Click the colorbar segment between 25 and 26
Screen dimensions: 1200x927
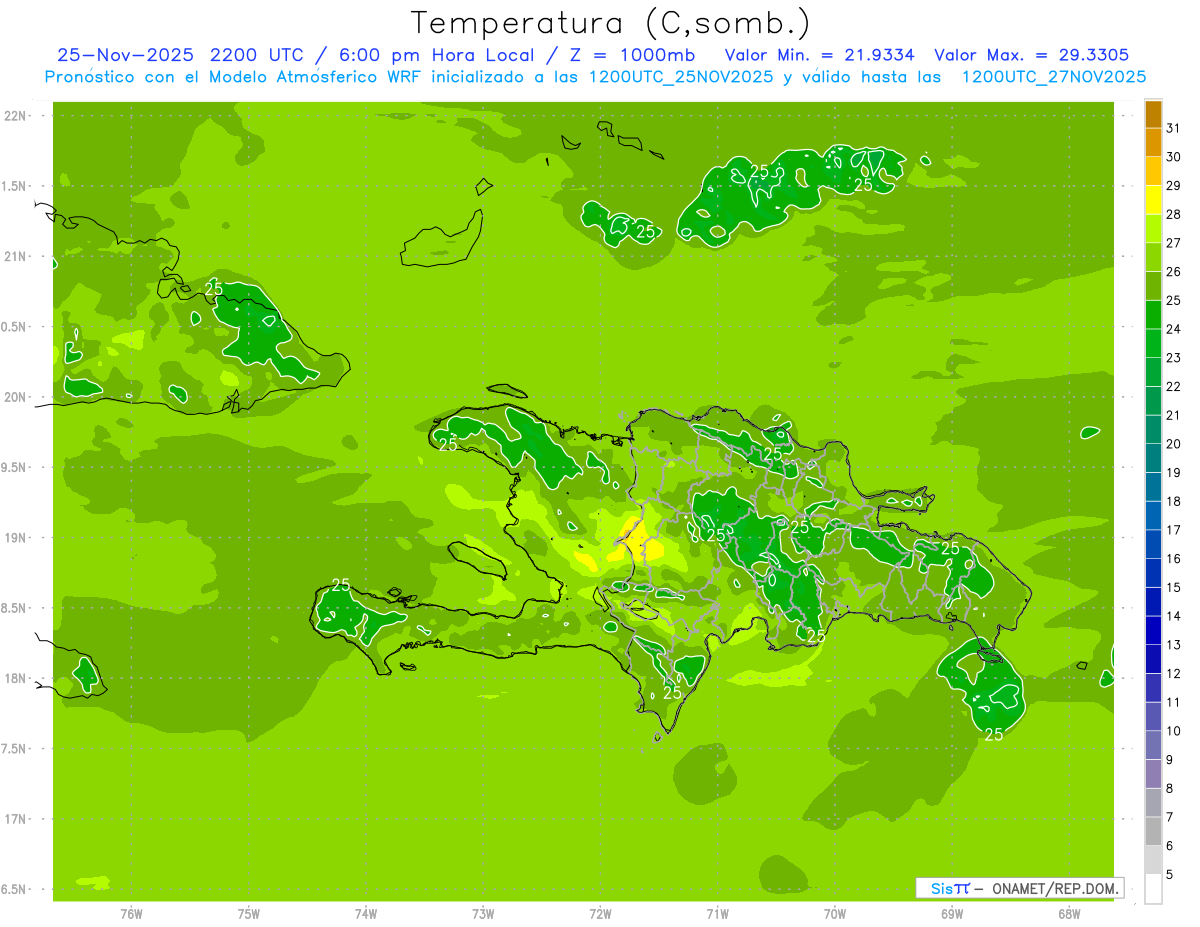coord(1153,286)
